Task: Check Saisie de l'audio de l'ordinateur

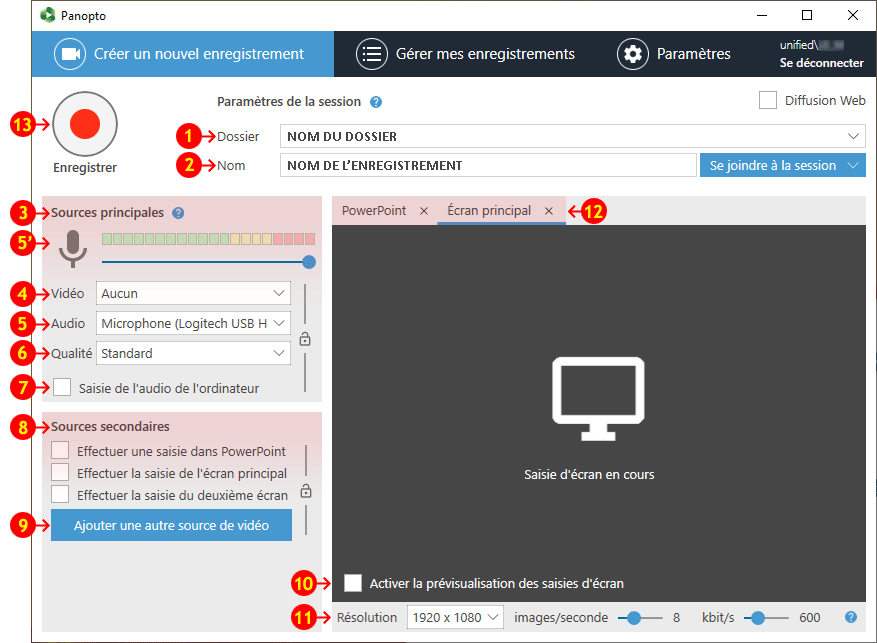Action: point(62,387)
